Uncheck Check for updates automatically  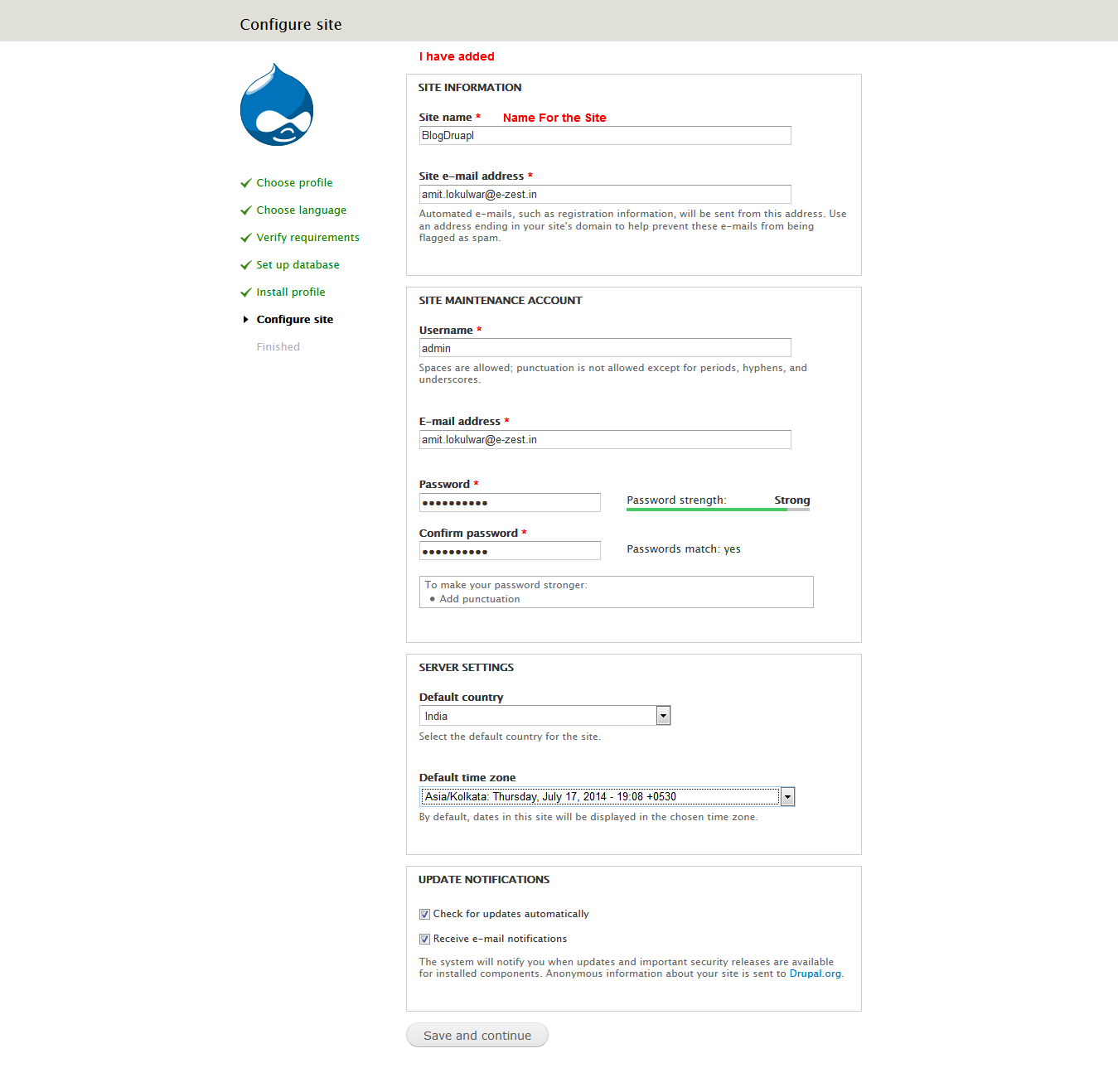[424, 914]
